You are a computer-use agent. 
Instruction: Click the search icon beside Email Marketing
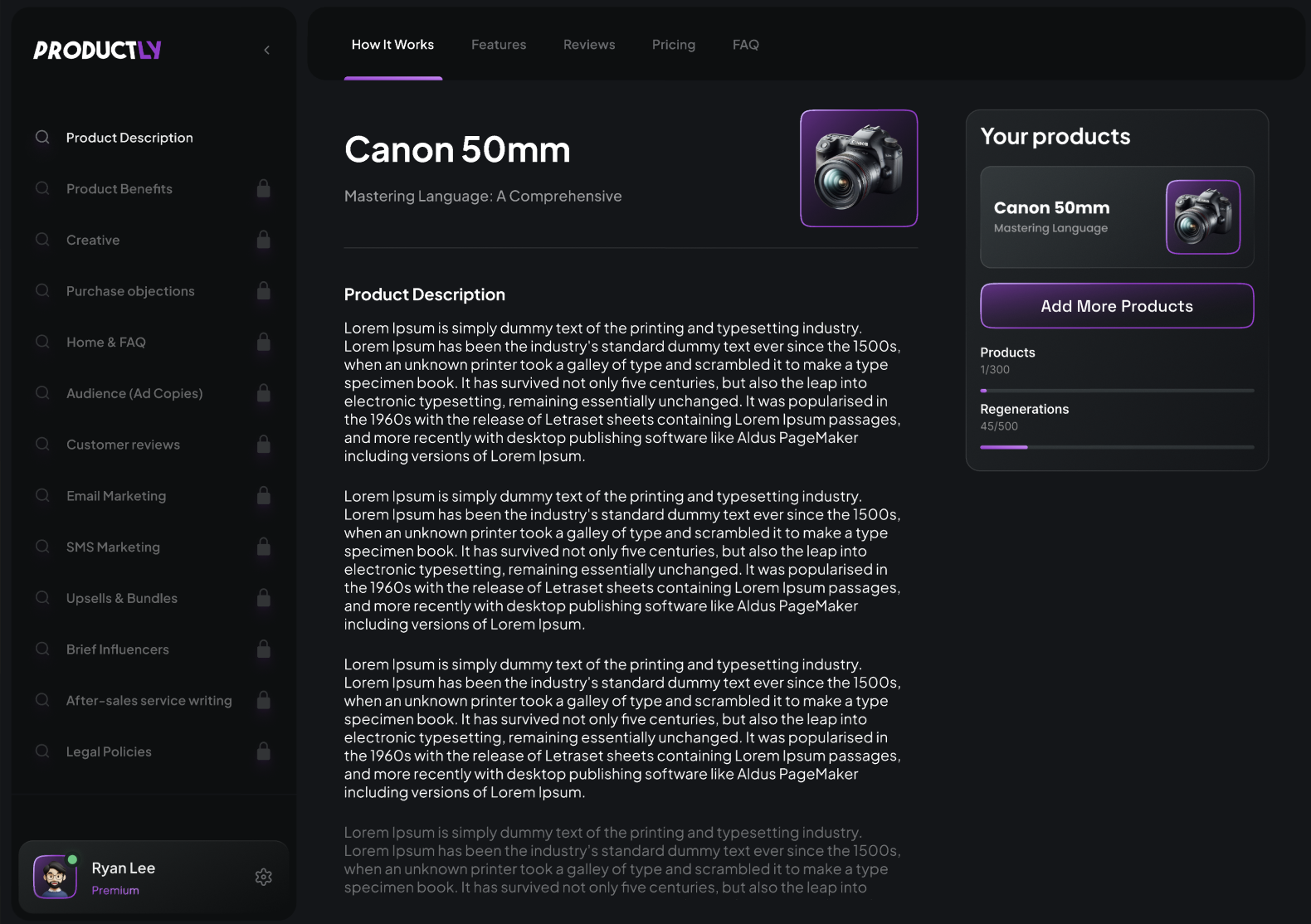click(x=42, y=495)
